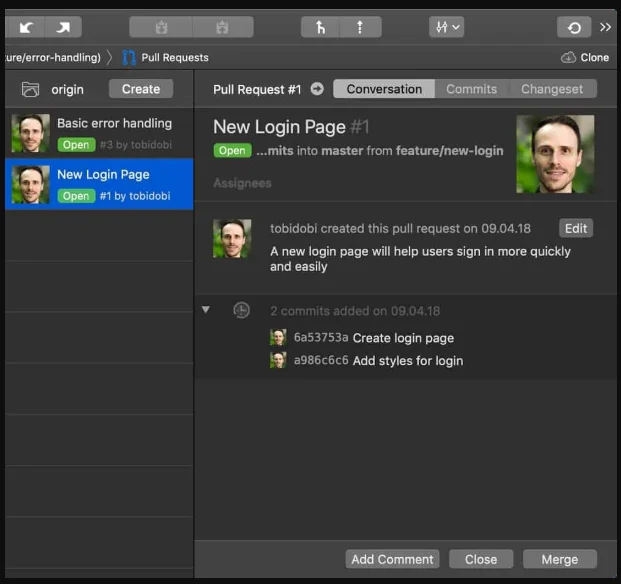
Task: Click the arrow icon beside Pull Request #1
Action: pyautogui.click(x=317, y=89)
